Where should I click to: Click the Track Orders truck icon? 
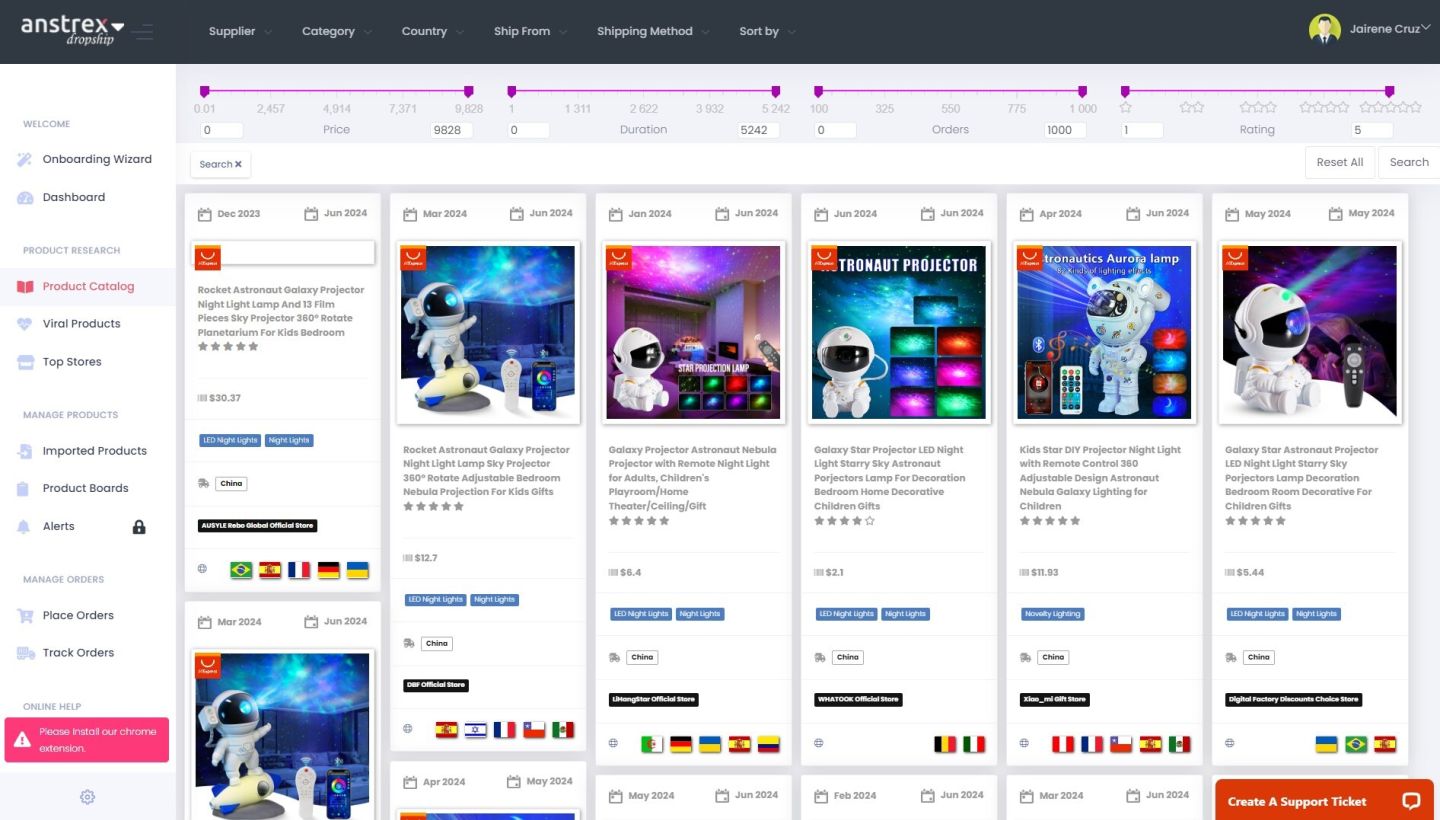pos(25,653)
